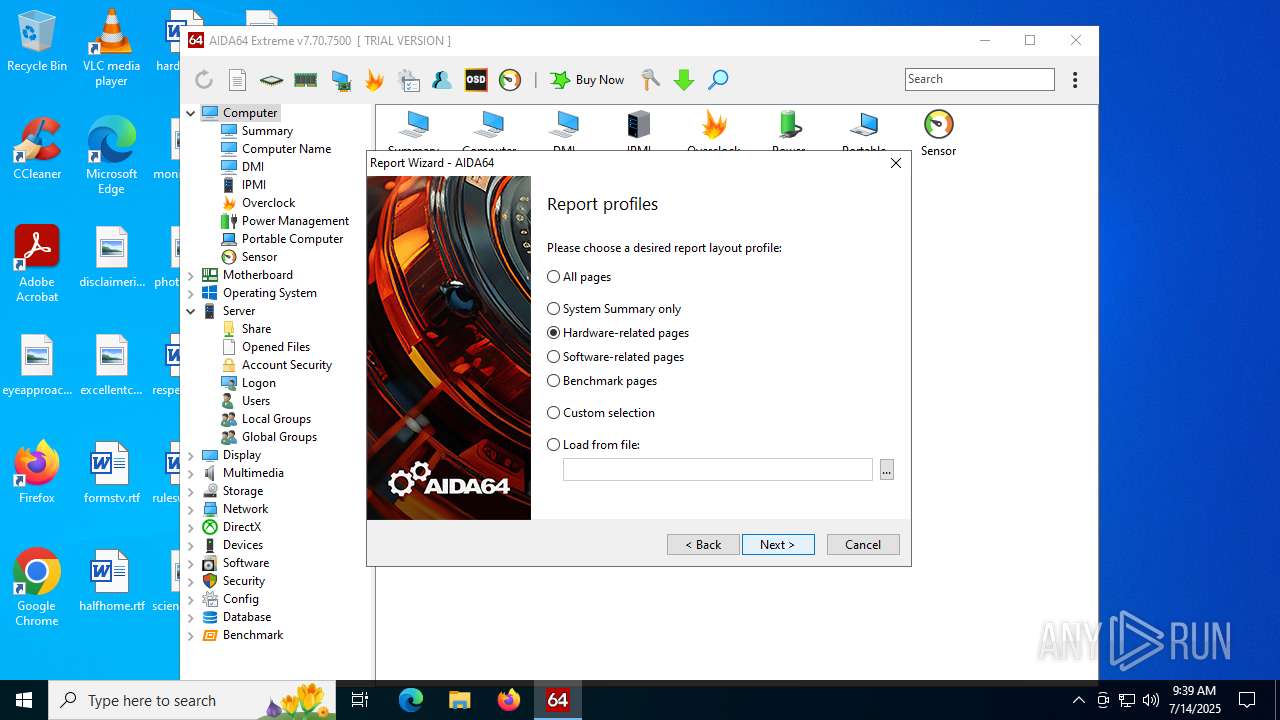Select Portable Computer in the tree
1280x720 pixels.
point(292,239)
